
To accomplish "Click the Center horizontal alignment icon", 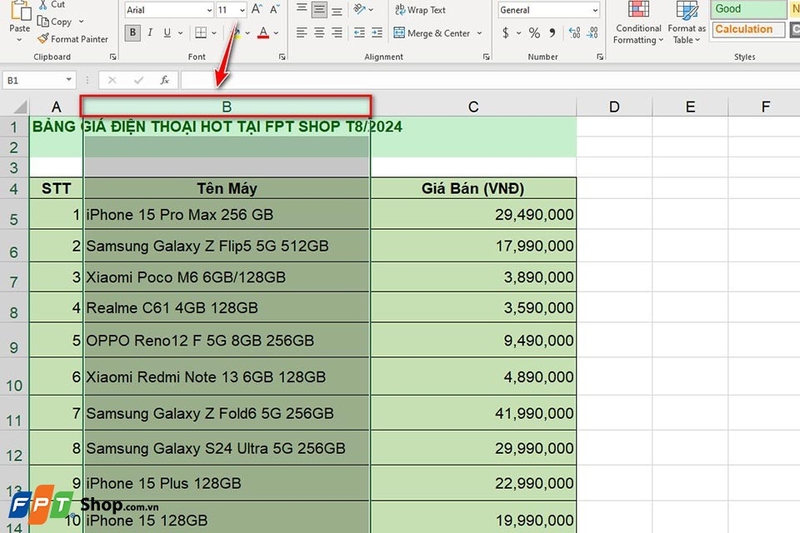I will click(319, 33).
